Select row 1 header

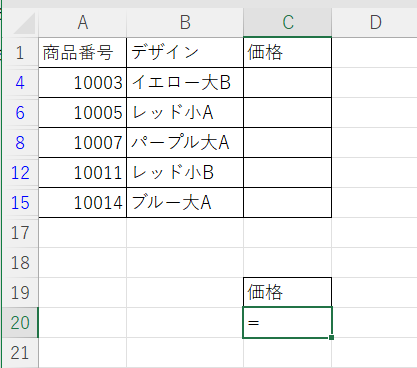click(20, 53)
